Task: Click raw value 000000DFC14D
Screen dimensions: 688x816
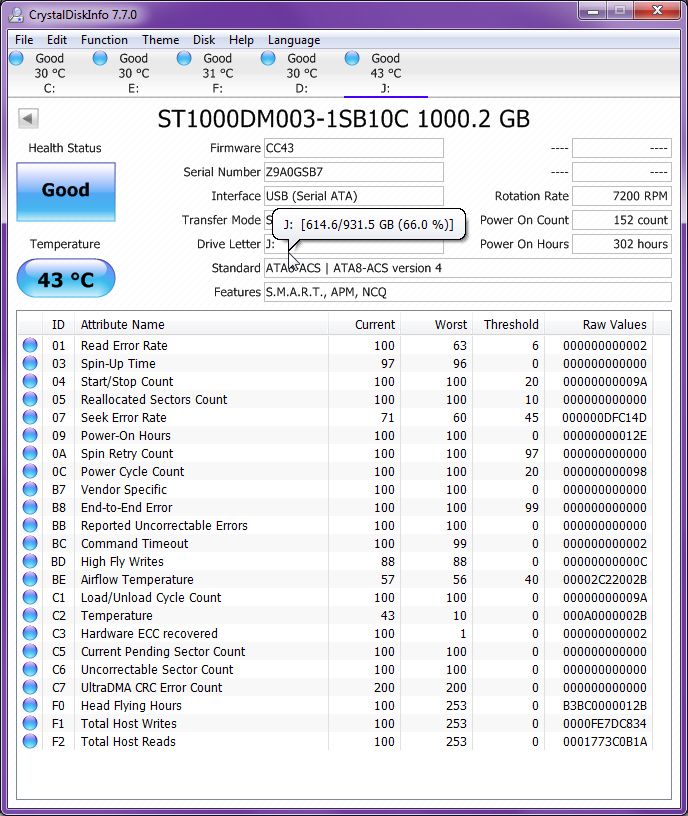Action: (x=604, y=417)
